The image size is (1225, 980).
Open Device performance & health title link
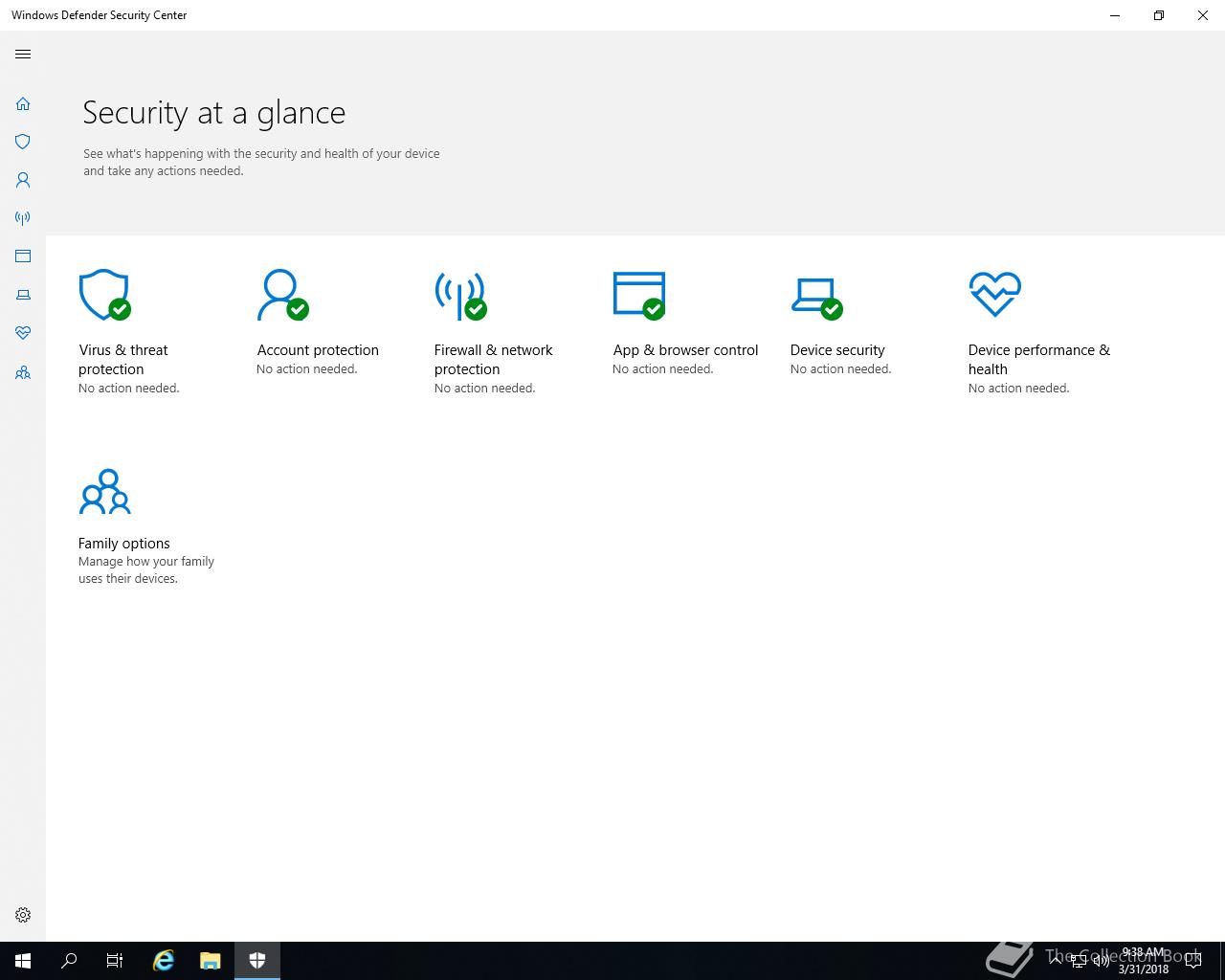1038,360
